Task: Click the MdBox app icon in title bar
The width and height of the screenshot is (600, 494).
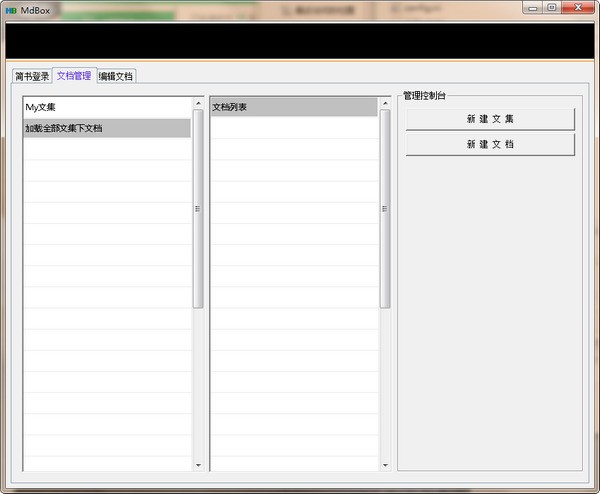Action: pos(11,11)
